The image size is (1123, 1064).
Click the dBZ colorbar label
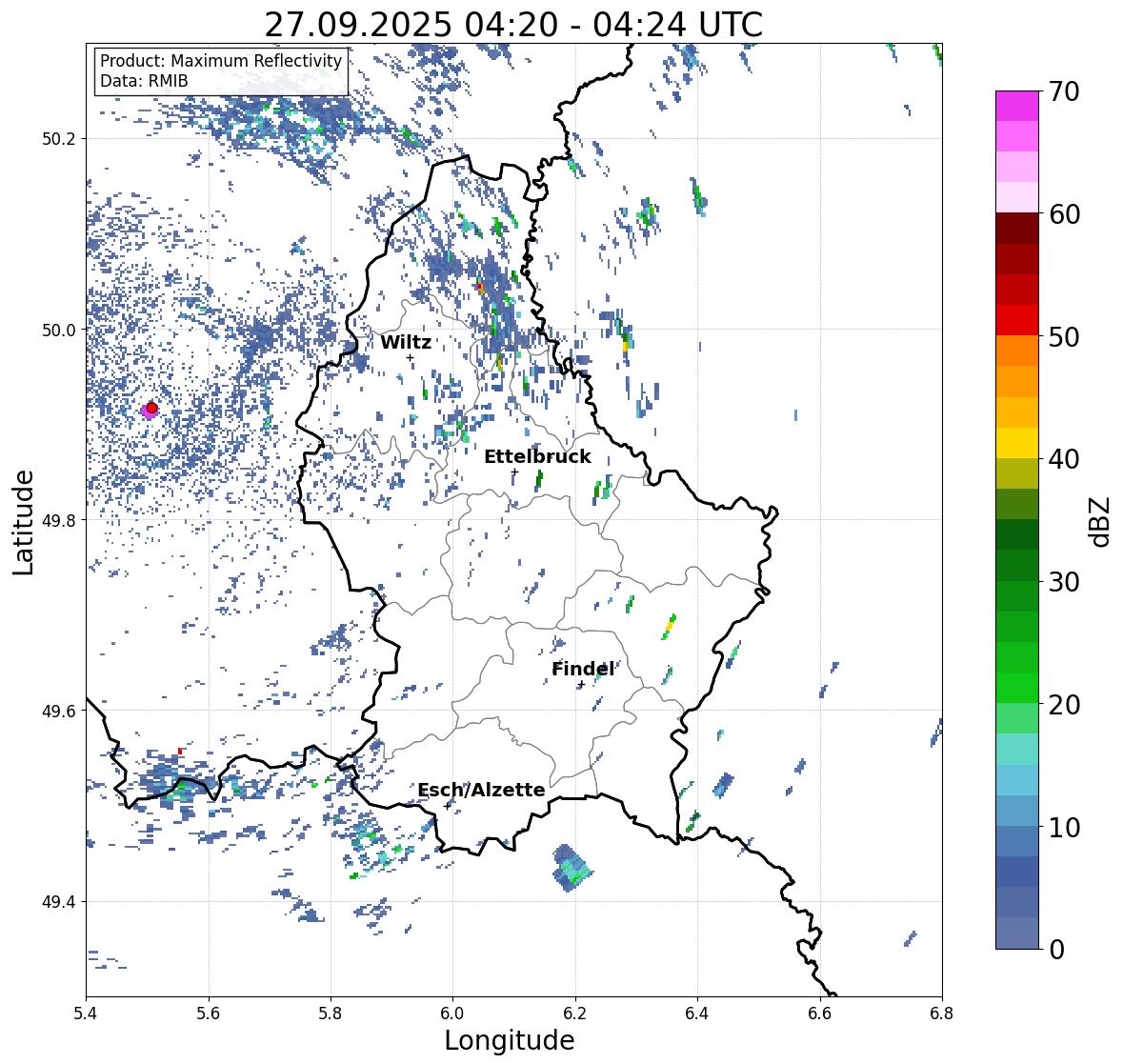tap(1101, 522)
